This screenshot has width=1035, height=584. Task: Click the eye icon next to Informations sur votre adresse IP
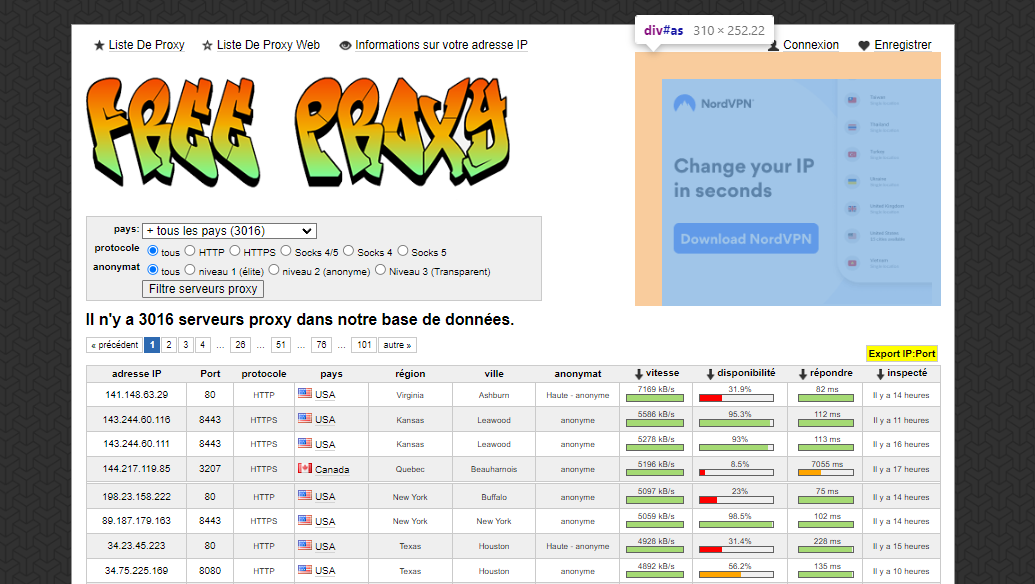(x=346, y=45)
